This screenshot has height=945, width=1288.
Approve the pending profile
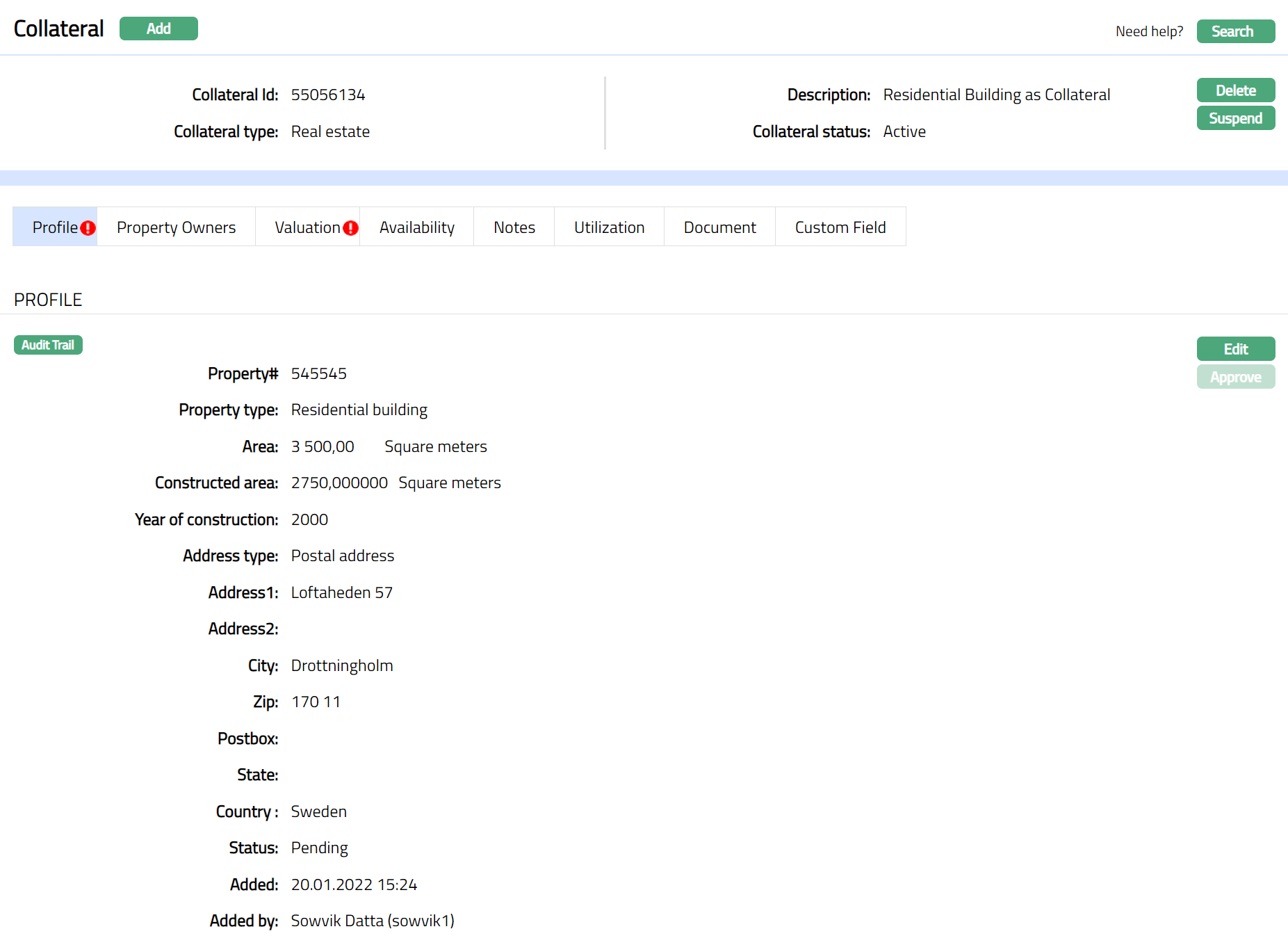point(1235,377)
